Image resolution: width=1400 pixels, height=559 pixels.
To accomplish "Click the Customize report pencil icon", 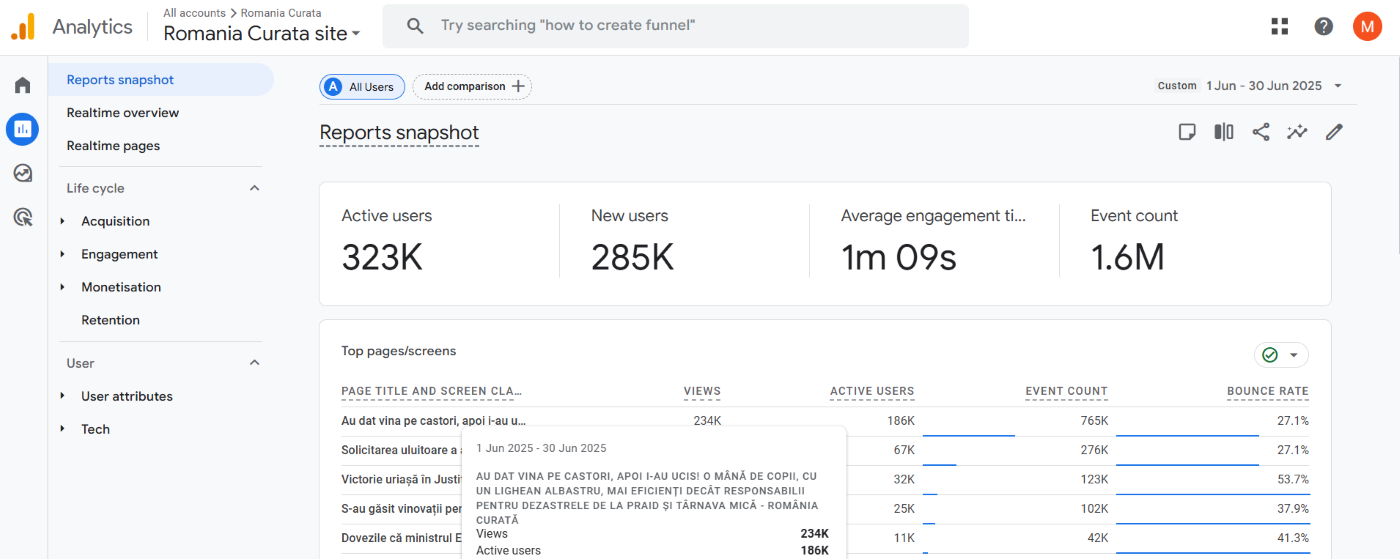I will (x=1334, y=132).
